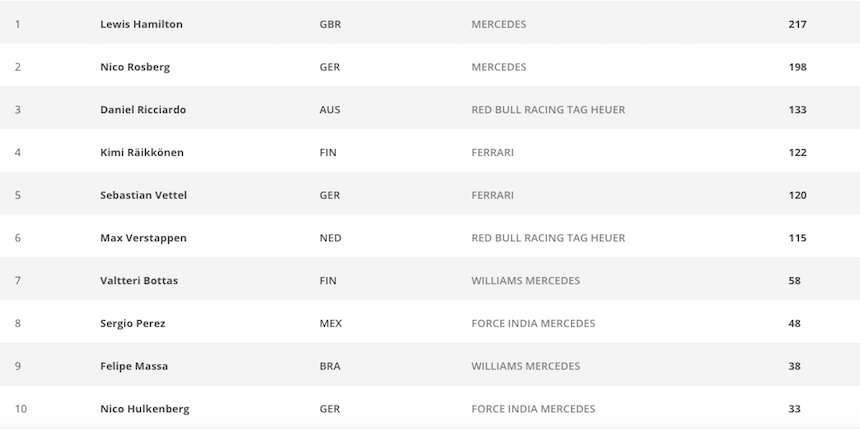Click the AUS nationality code
Screen dimensions: 860x429
(330, 110)
